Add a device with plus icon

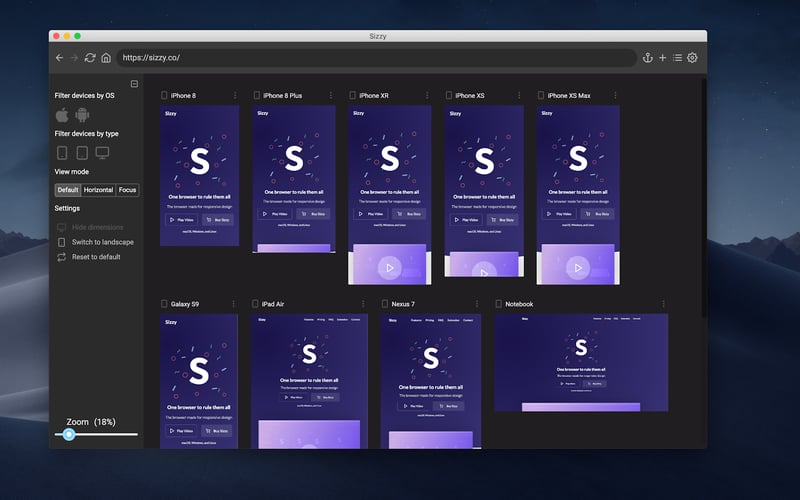[662, 58]
